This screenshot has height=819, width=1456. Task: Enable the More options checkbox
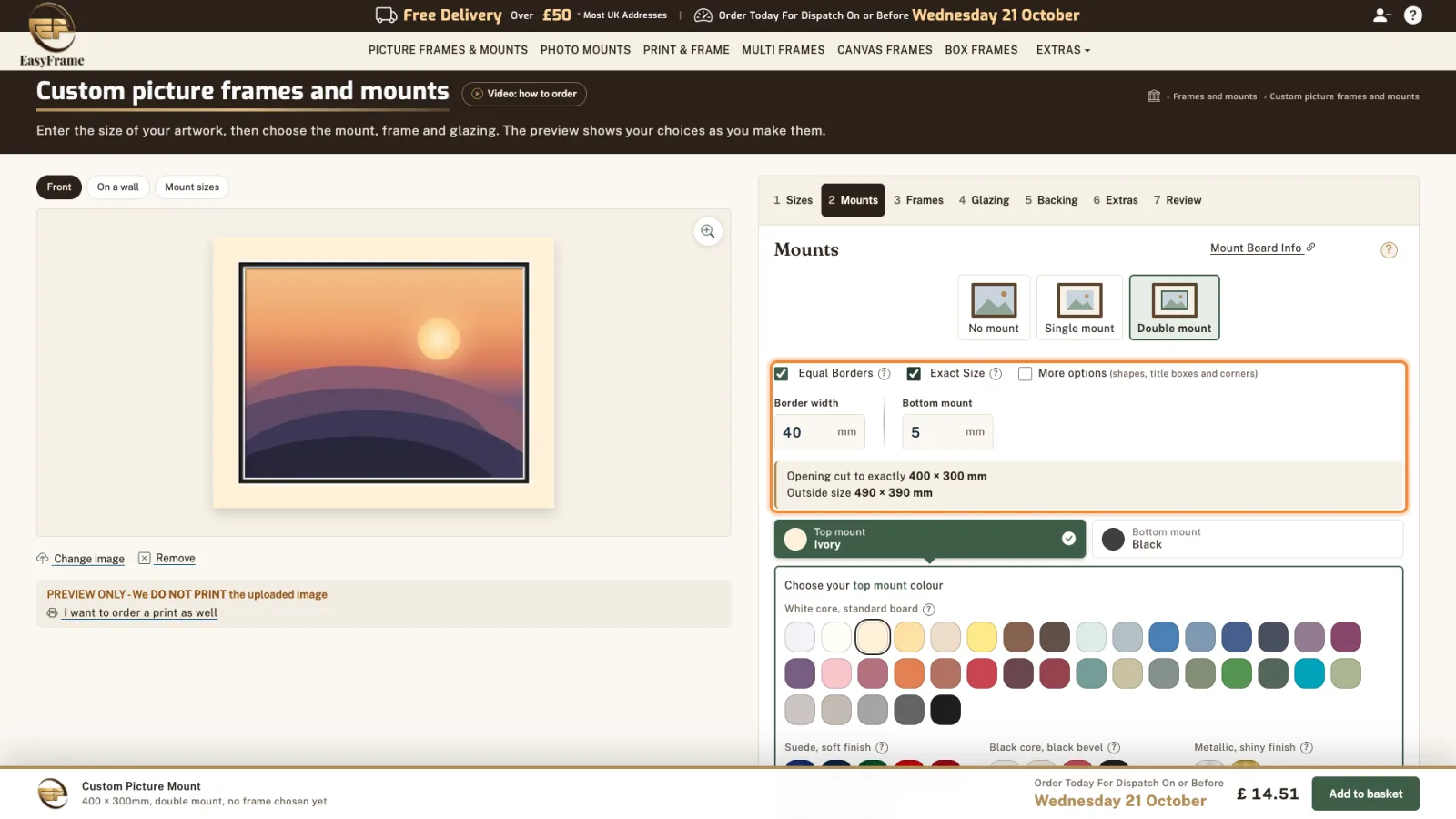pos(1025,373)
